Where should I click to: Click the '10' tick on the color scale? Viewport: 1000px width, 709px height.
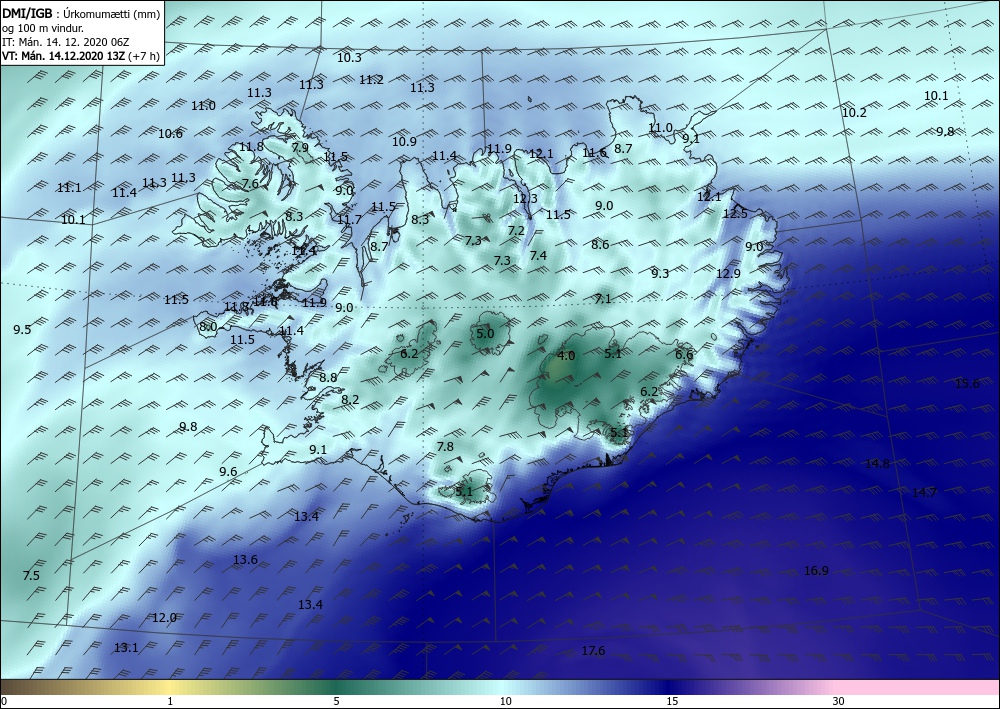tap(506, 702)
